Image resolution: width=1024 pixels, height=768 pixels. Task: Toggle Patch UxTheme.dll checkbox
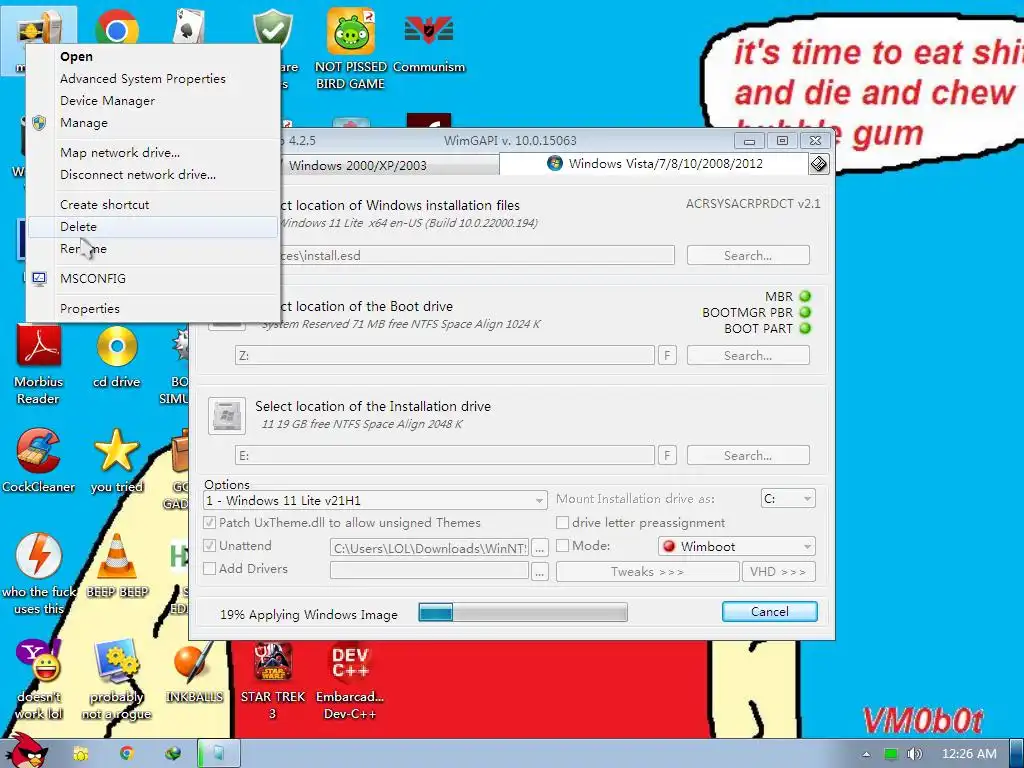[210, 522]
